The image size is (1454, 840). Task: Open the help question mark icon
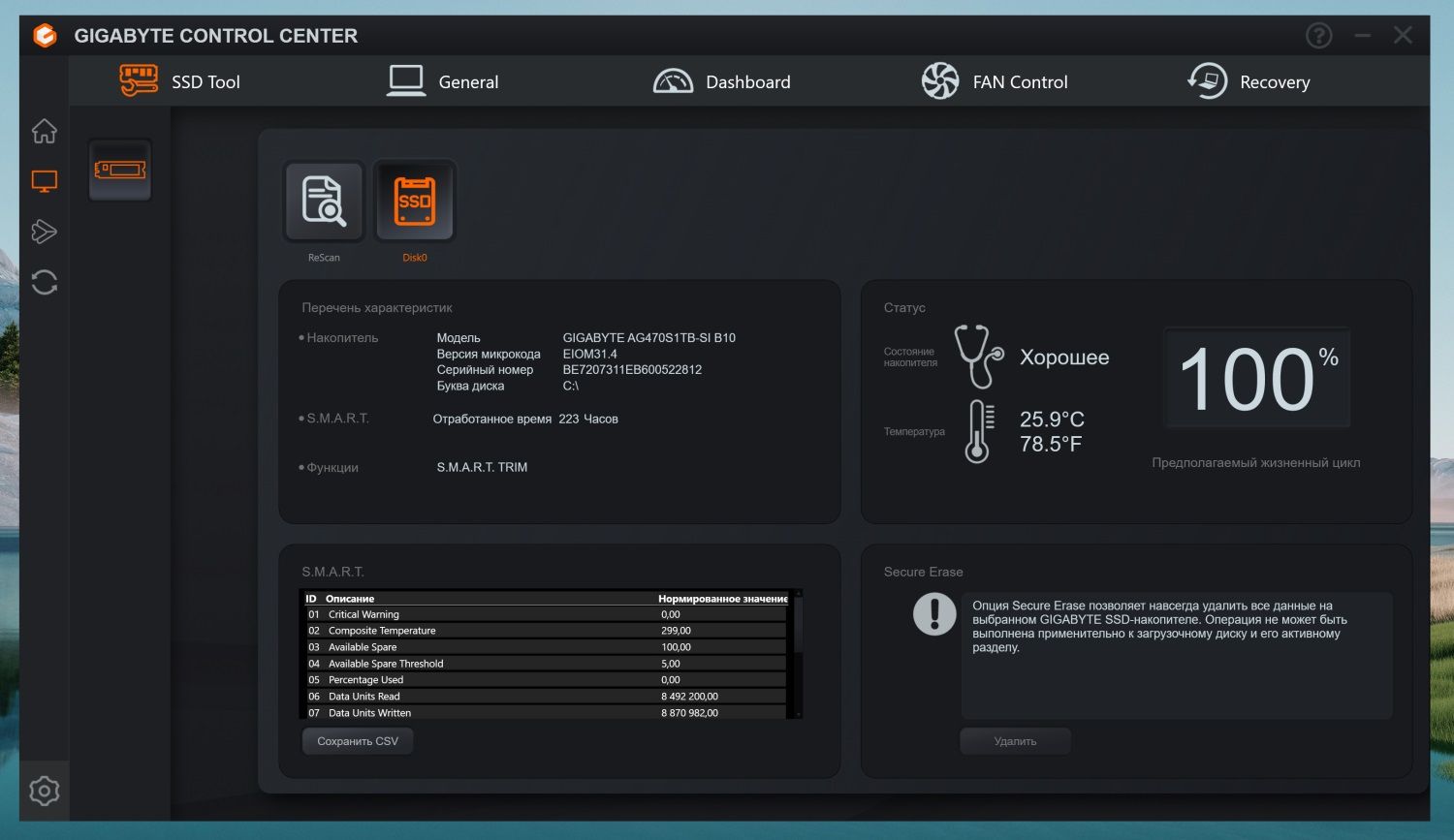coord(1318,36)
